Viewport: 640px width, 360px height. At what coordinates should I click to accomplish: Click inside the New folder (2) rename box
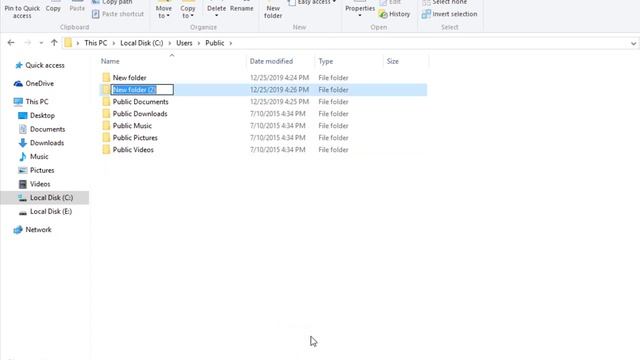click(142, 90)
